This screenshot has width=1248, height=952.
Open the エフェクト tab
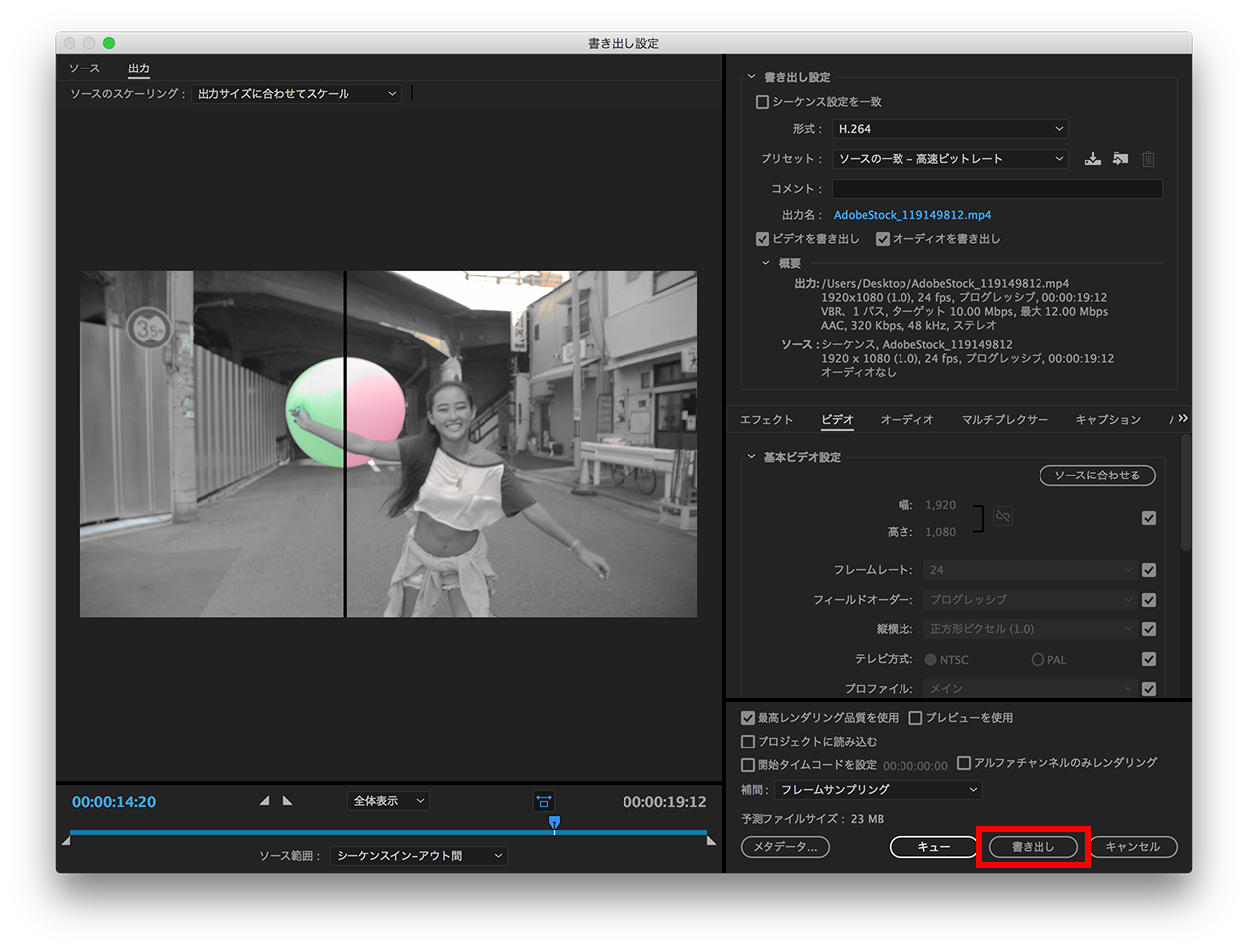coord(766,420)
